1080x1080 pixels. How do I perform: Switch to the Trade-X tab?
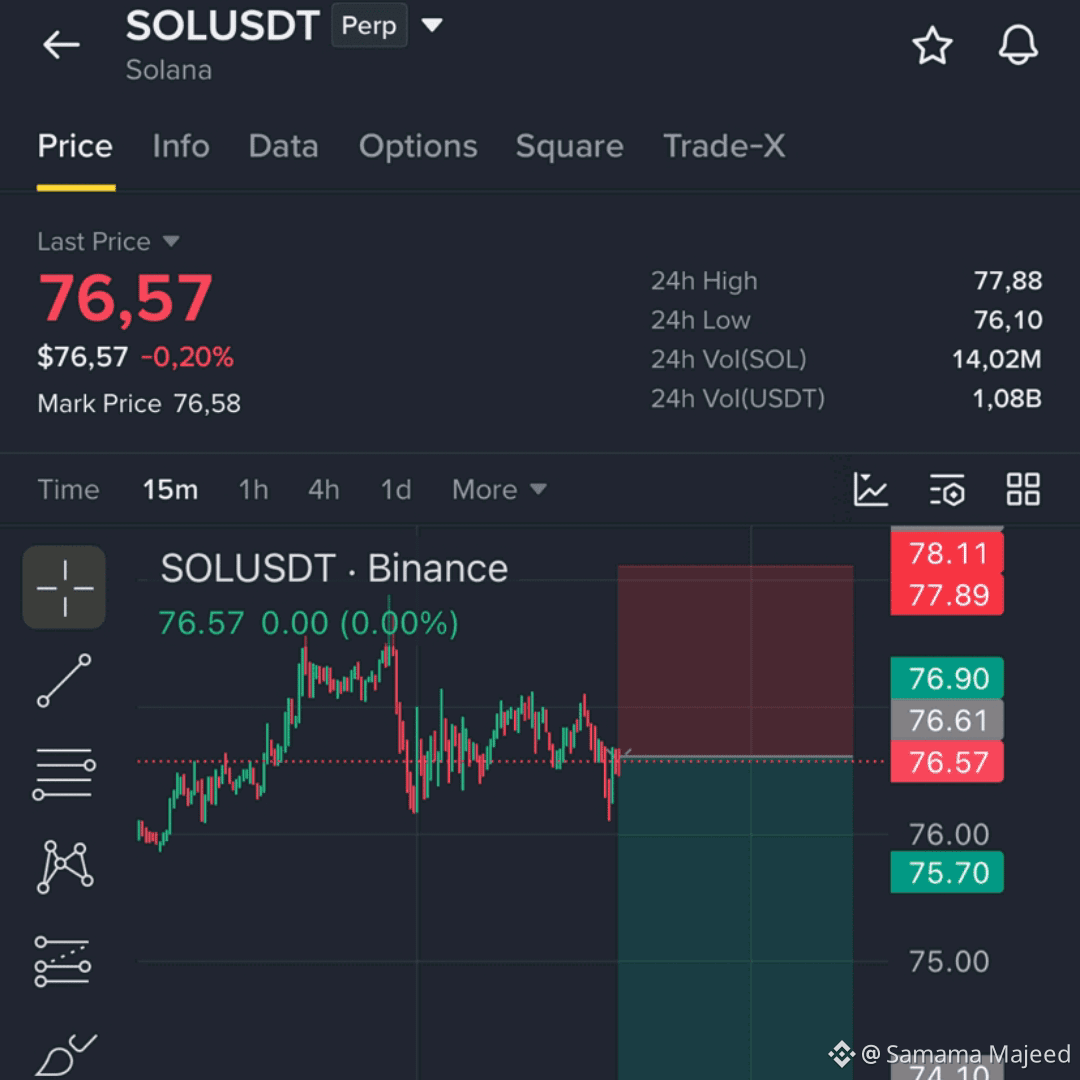pos(724,146)
